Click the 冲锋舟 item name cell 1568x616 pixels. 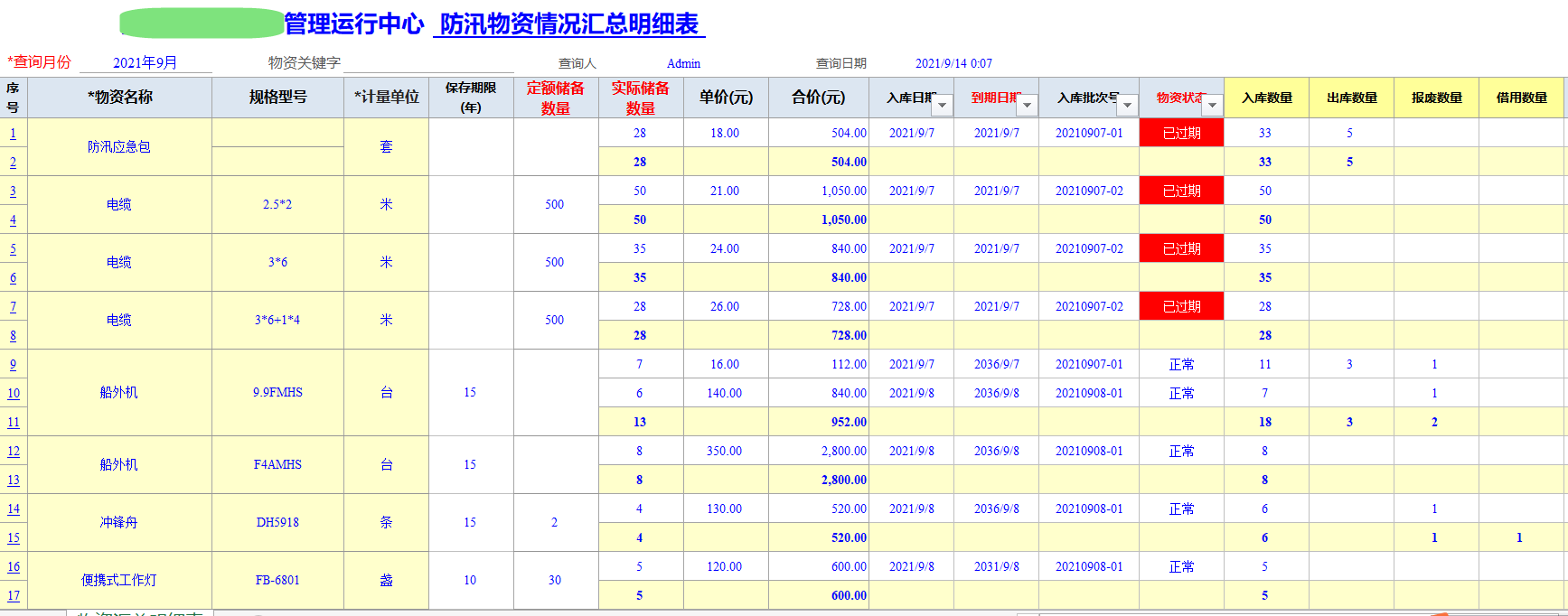(119, 523)
